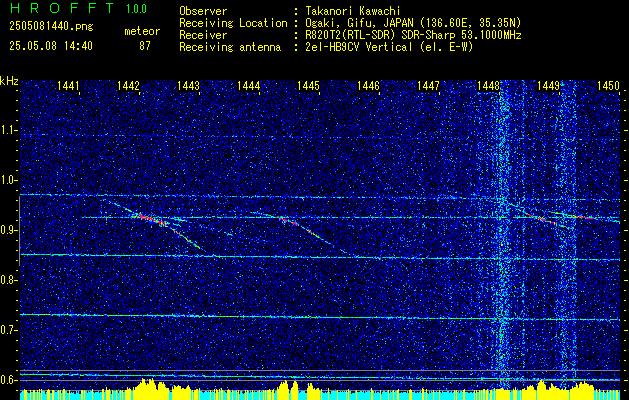
Task: Select the Ogaki, Gifu, JAPAN location text
Action: tap(411, 23)
